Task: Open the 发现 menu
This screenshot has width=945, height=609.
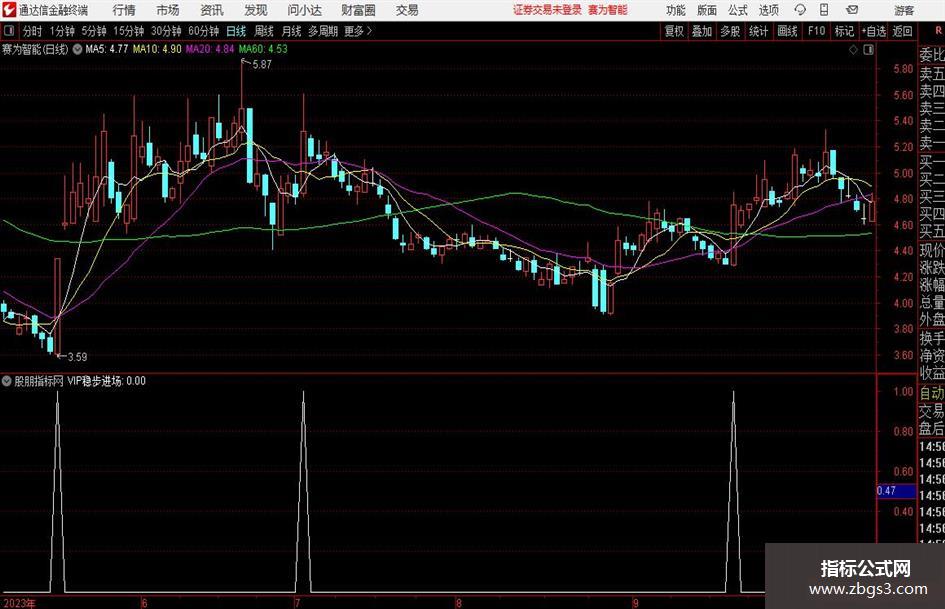Action: click(256, 10)
